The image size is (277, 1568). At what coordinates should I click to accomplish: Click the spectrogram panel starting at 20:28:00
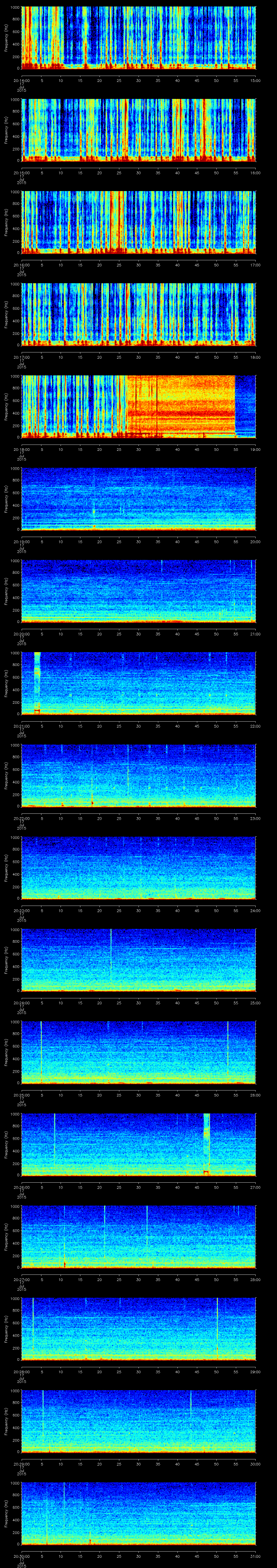[139, 1329]
